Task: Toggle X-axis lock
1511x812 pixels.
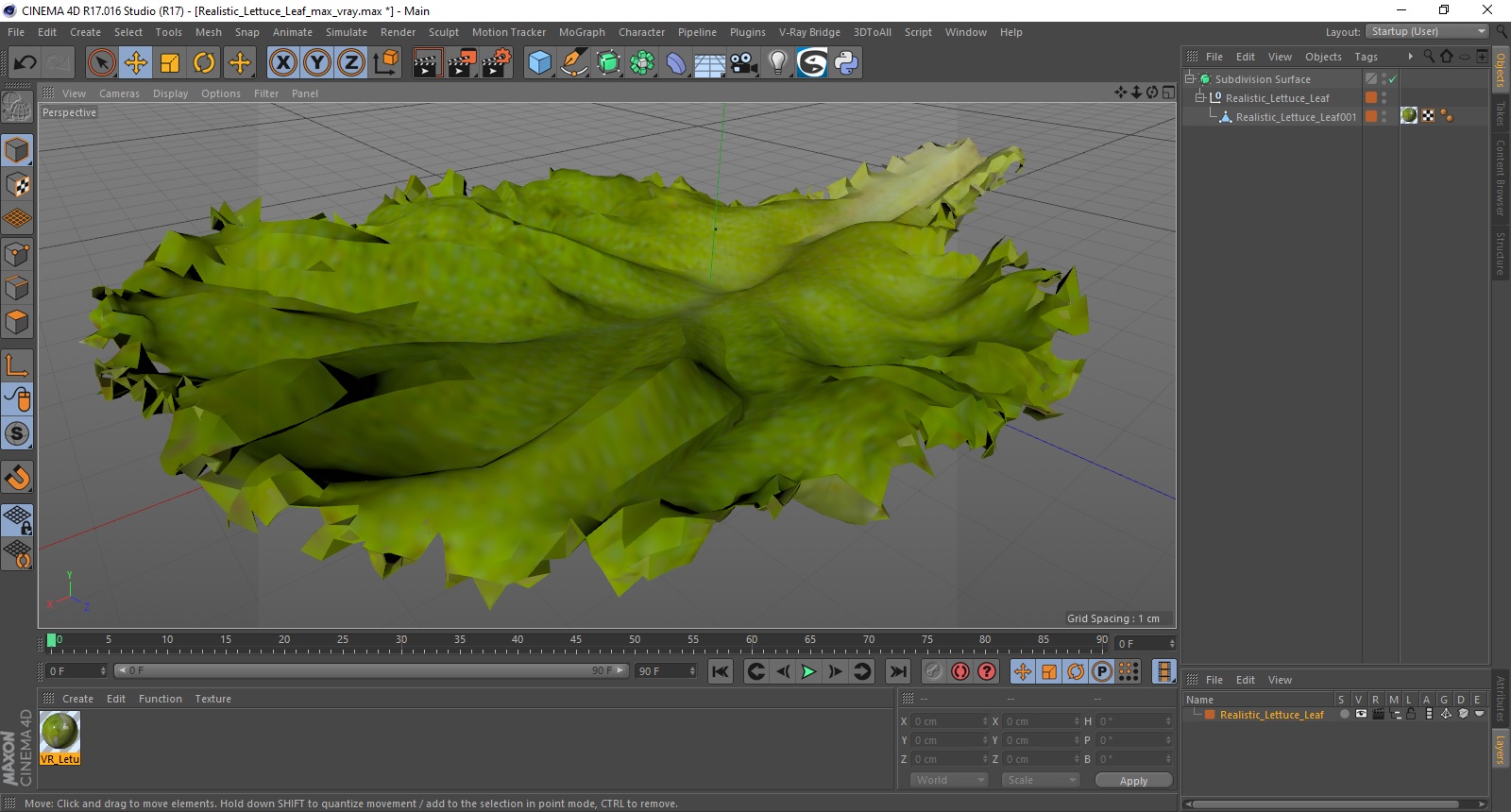Action: point(282,63)
